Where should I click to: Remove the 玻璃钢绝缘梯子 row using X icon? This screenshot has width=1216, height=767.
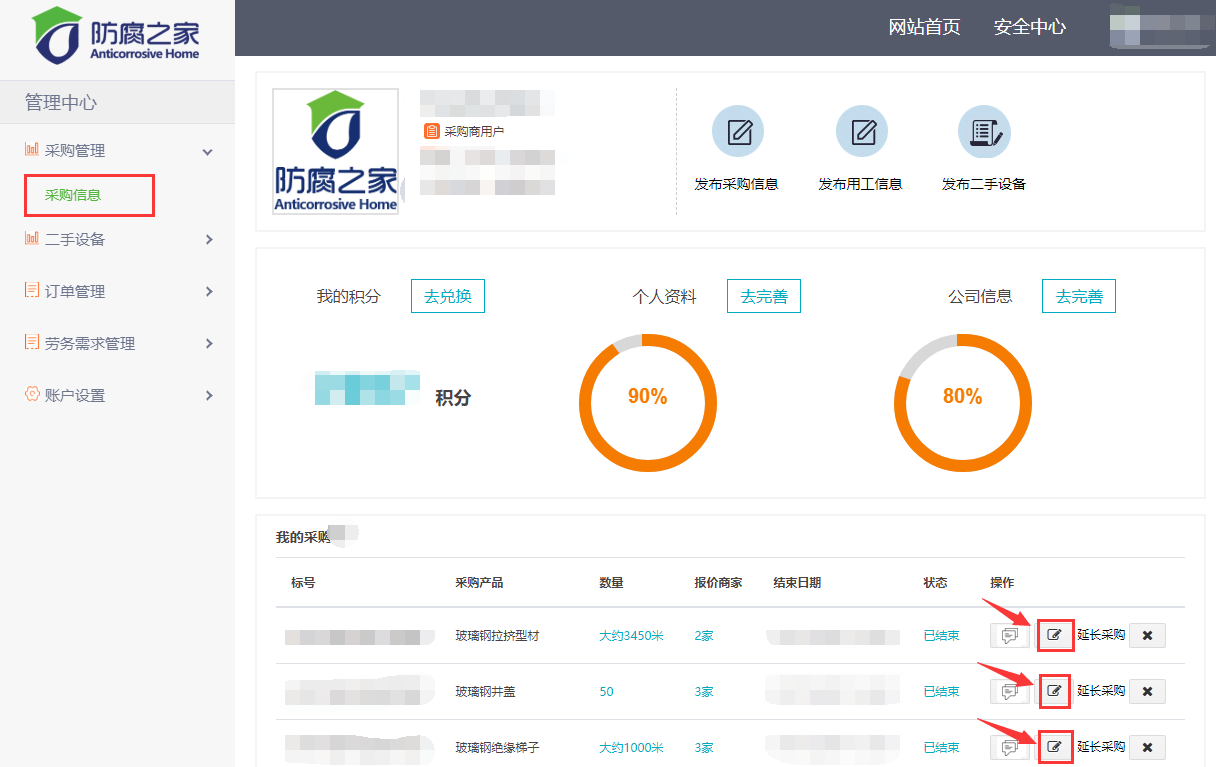[x=1147, y=747]
